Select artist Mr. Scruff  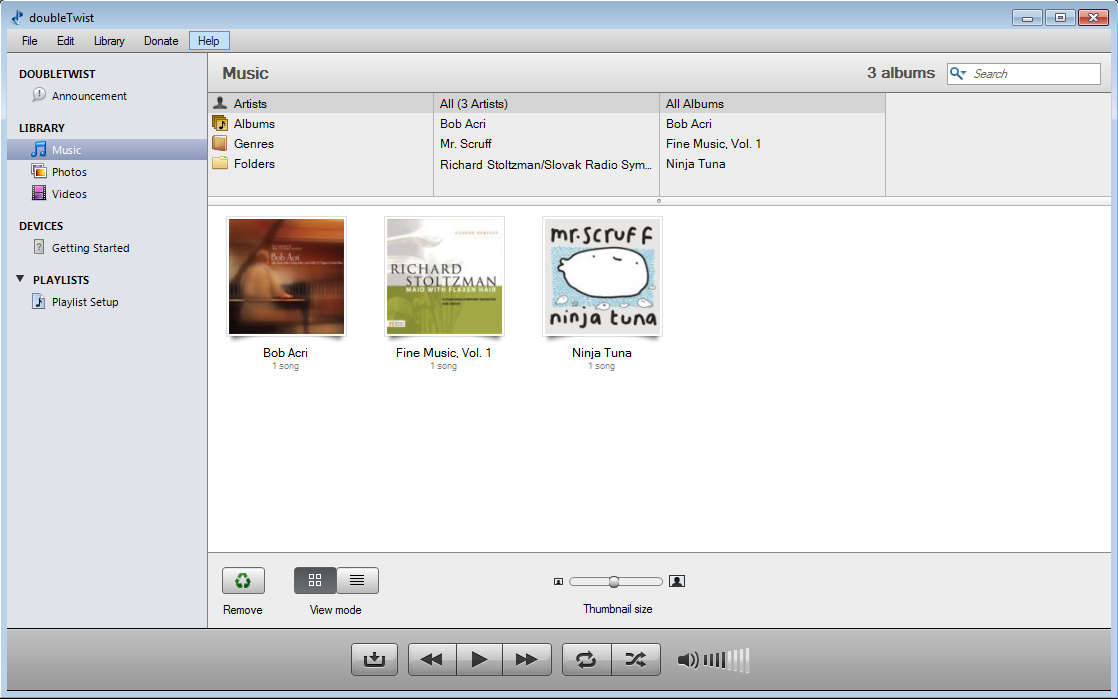(546, 143)
